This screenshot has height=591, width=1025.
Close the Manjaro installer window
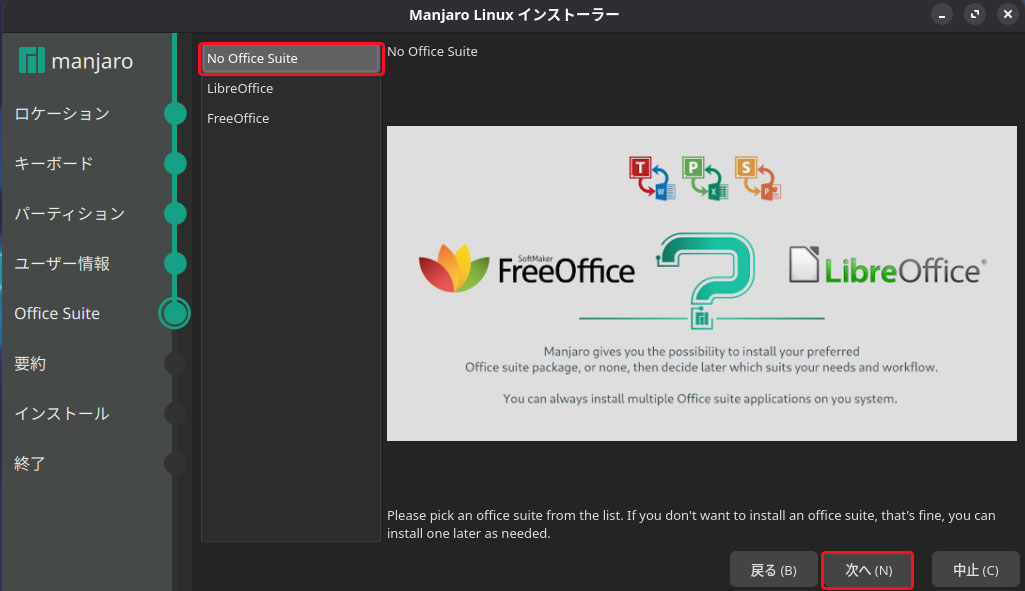(x=1008, y=14)
